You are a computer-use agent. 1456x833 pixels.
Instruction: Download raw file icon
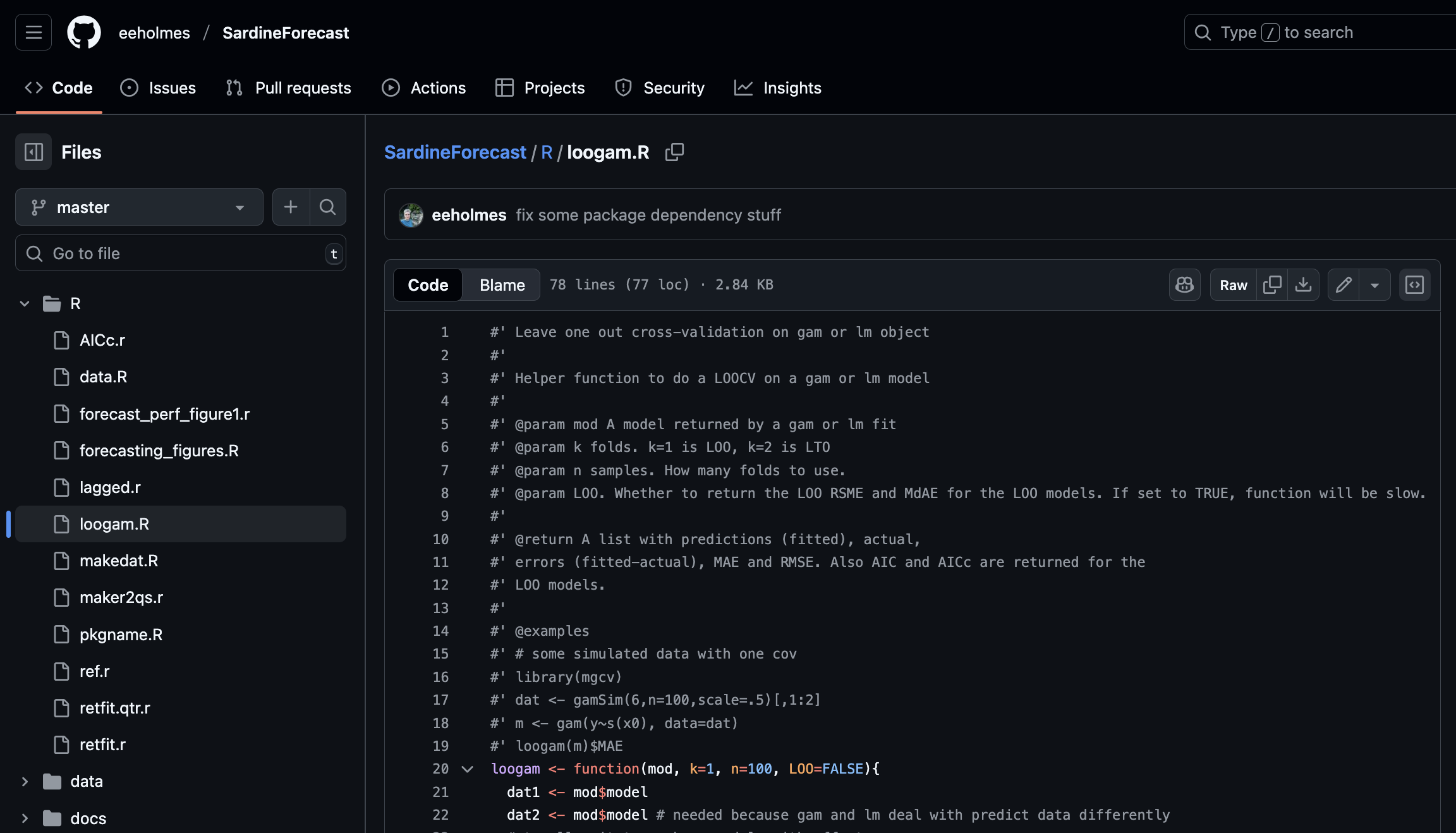(1303, 285)
